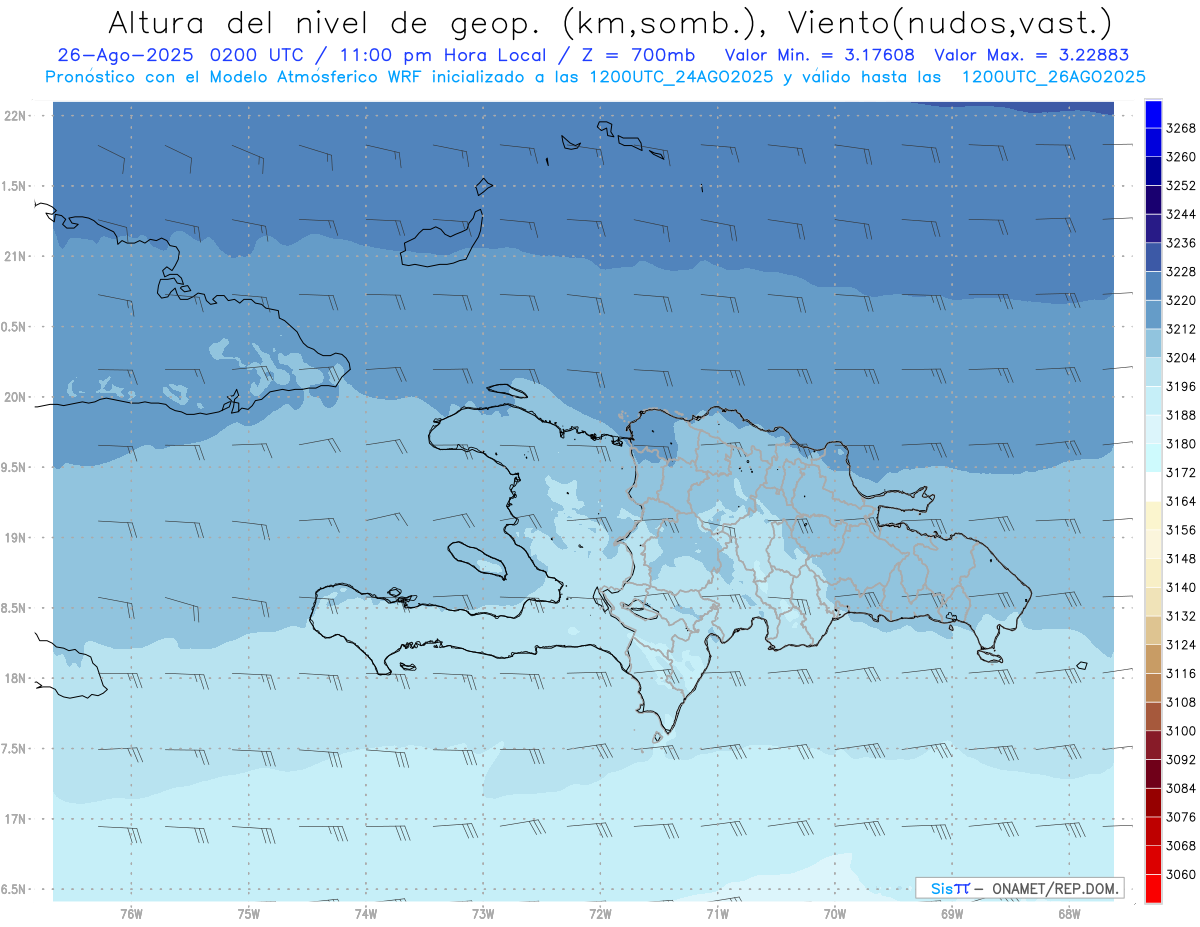Click the legend value '3132'

pos(1181,616)
